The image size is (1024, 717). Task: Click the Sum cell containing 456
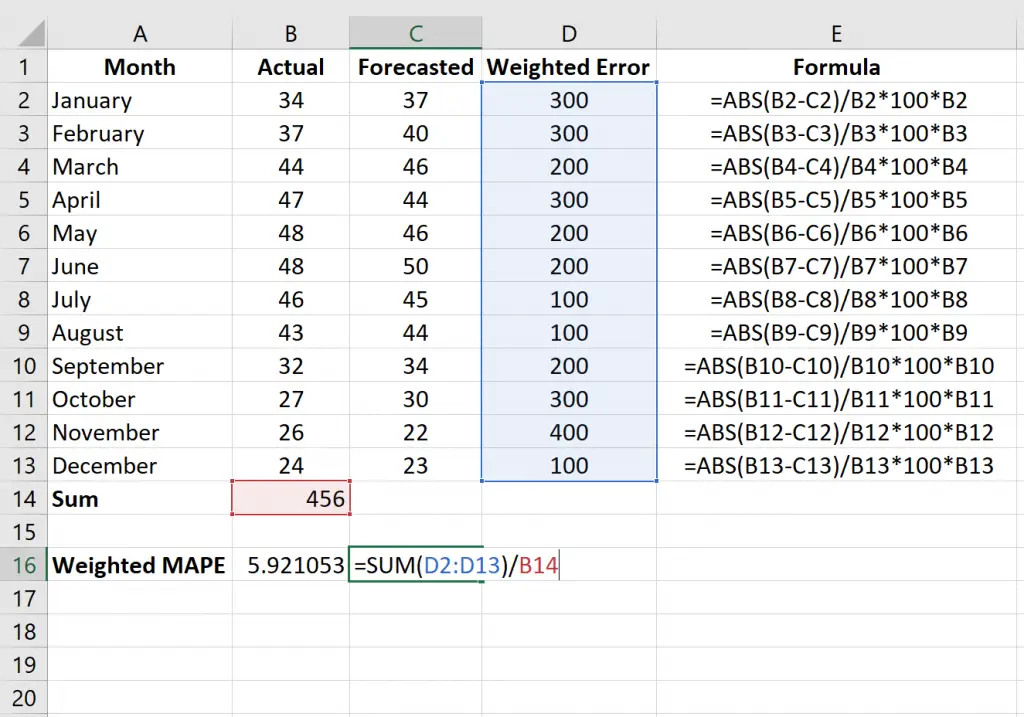click(290, 498)
